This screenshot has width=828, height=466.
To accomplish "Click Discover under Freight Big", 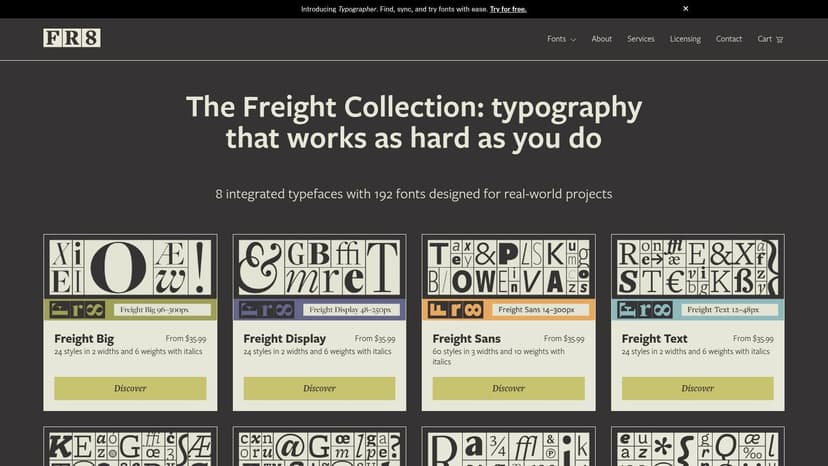I will click(x=130, y=388).
